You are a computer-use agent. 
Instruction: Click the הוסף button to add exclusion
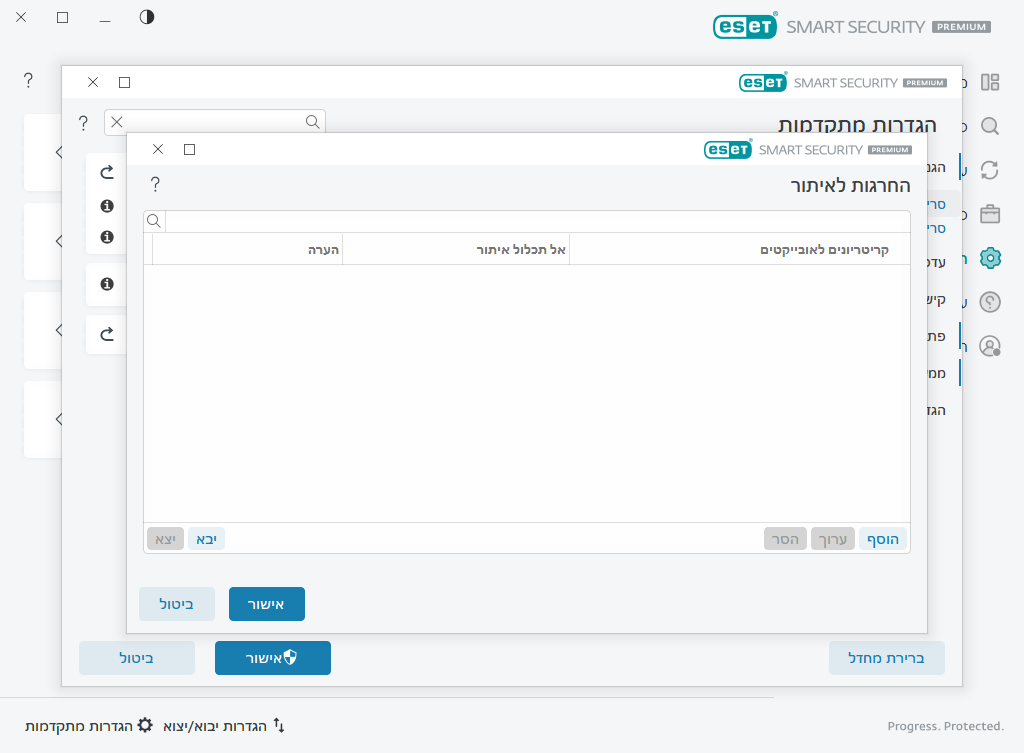[x=882, y=539]
